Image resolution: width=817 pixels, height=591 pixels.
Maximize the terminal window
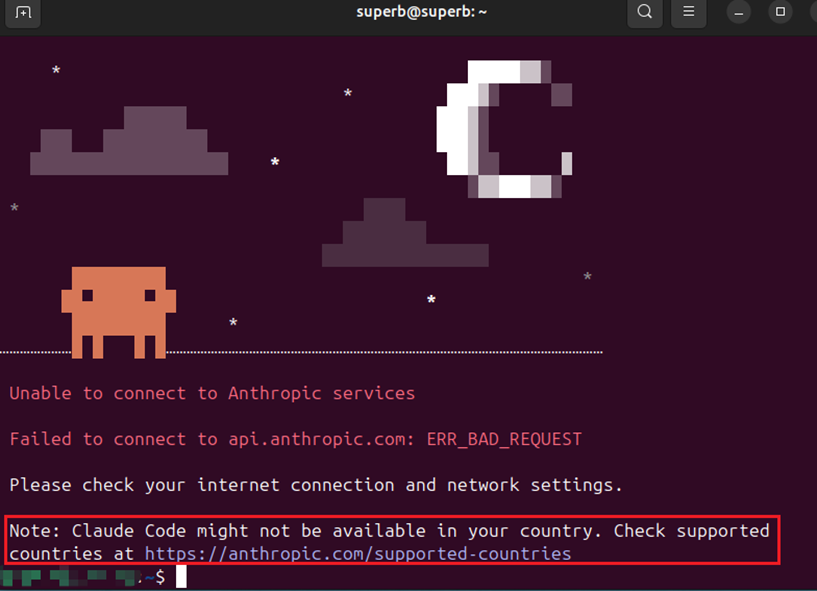tap(780, 12)
